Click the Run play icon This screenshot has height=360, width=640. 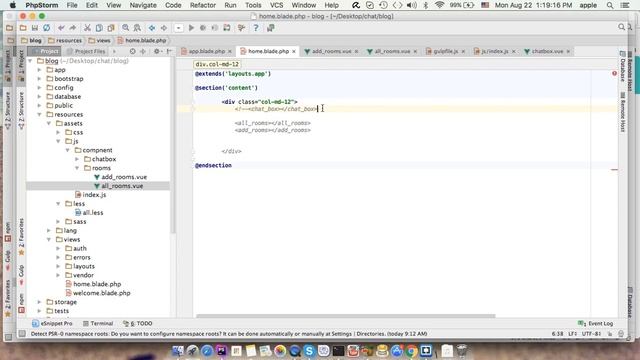(191, 28)
